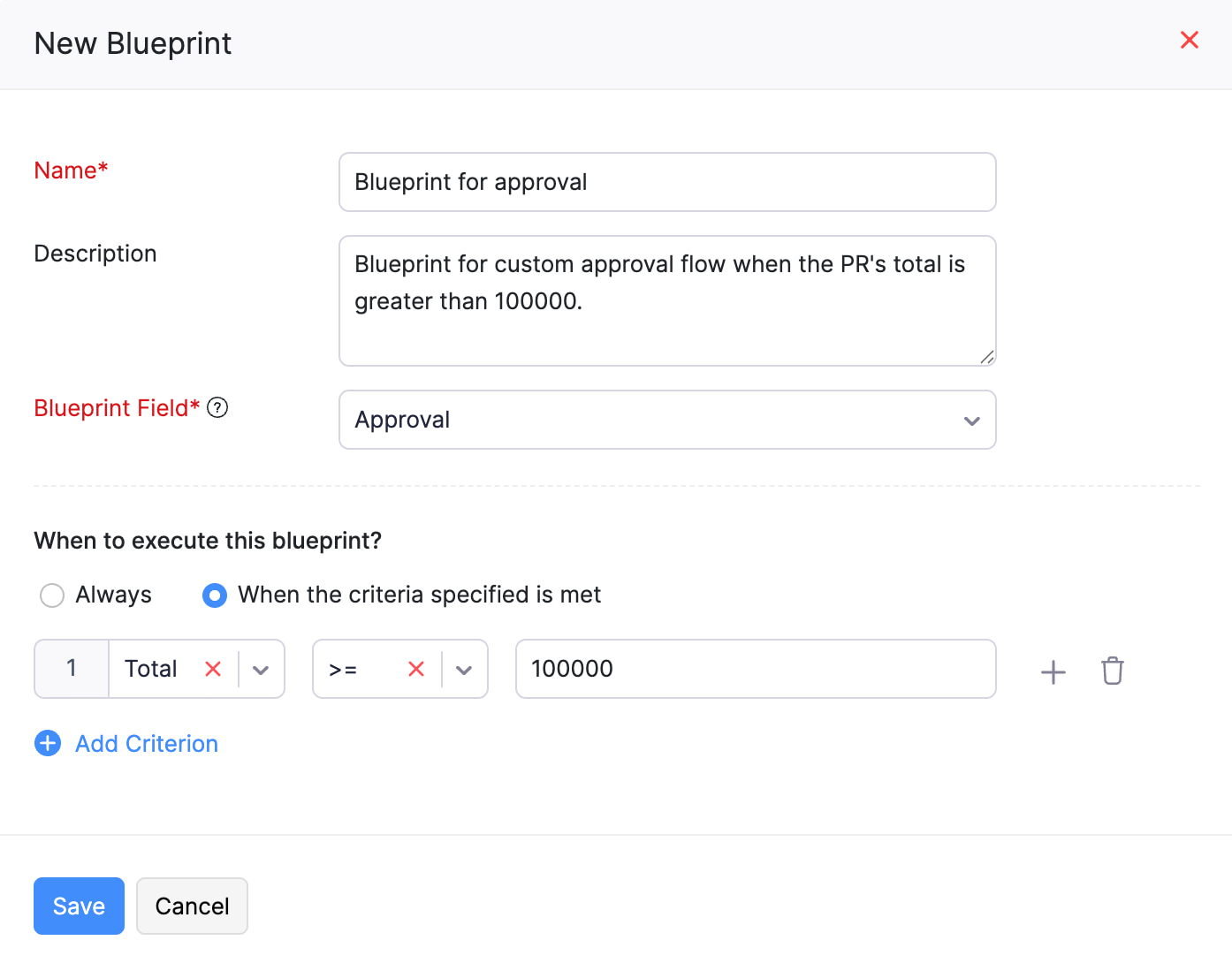
Task: Click the When to execute heading
Action: pos(207,541)
